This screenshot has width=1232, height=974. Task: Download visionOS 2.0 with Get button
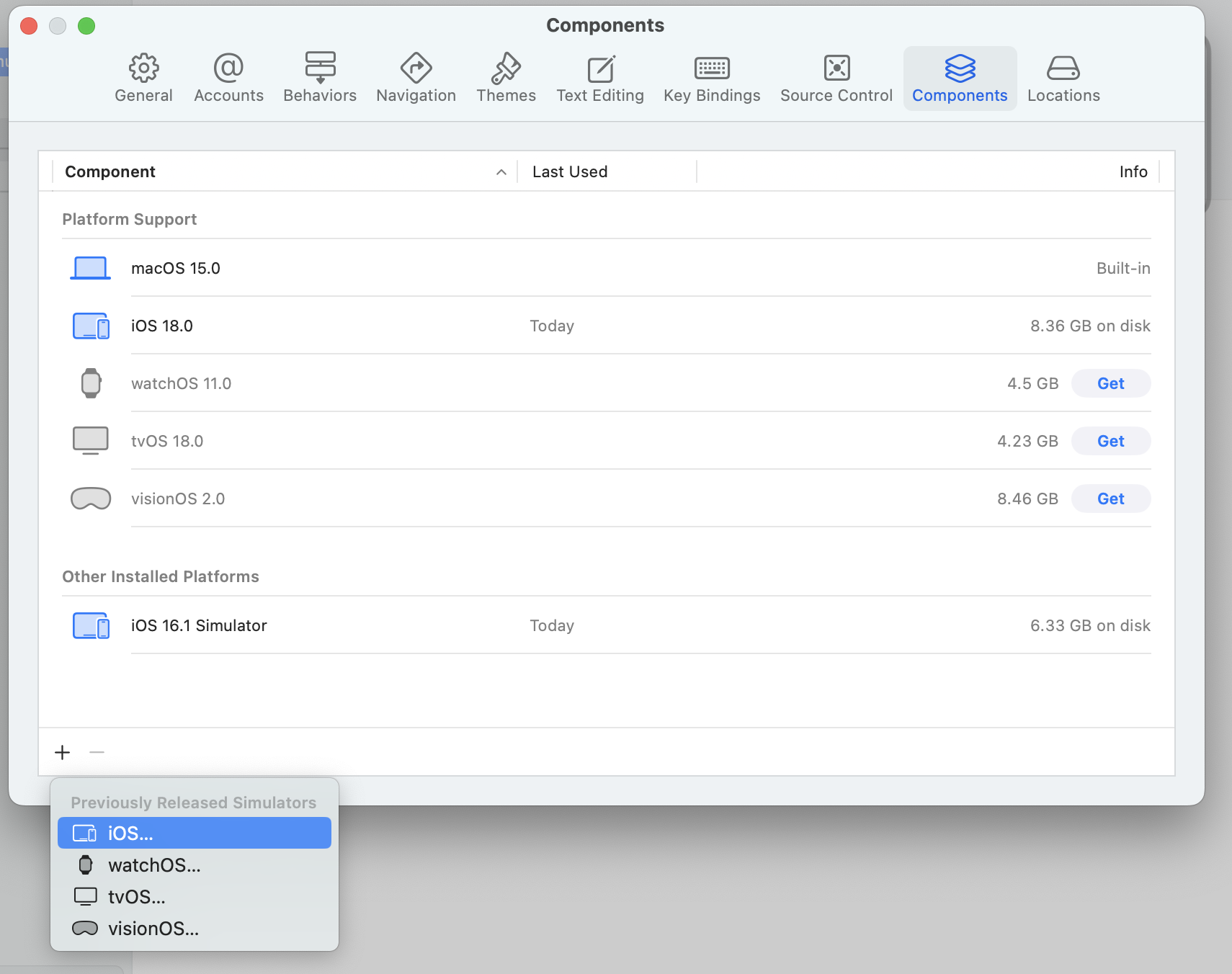click(x=1110, y=499)
